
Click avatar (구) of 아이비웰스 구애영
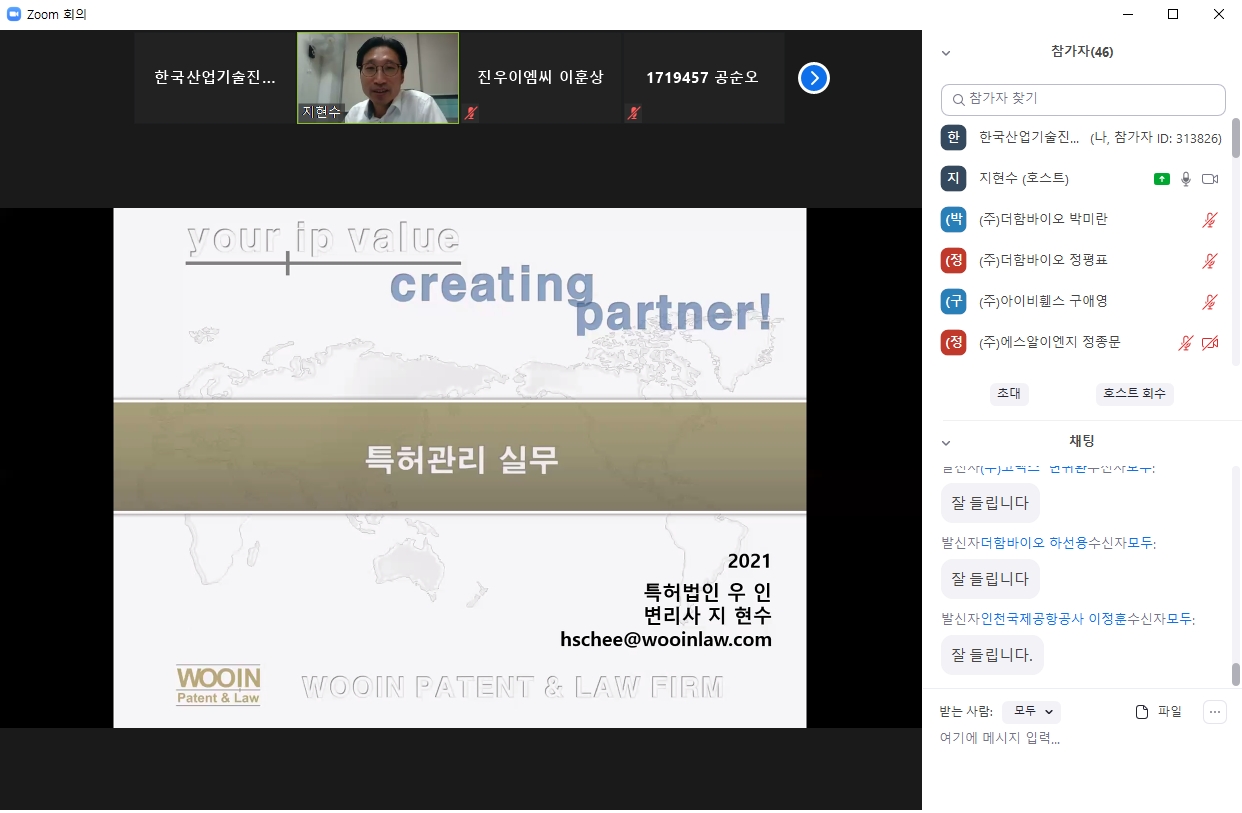click(953, 302)
